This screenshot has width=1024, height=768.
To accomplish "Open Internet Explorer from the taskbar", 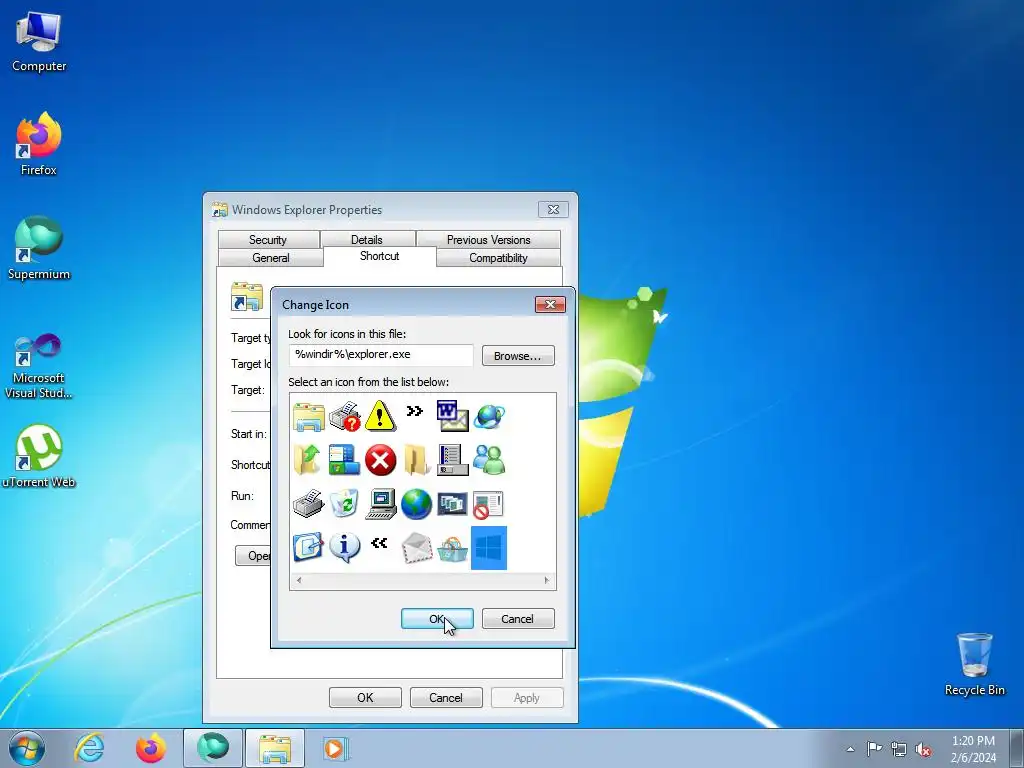I will pos(89,748).
